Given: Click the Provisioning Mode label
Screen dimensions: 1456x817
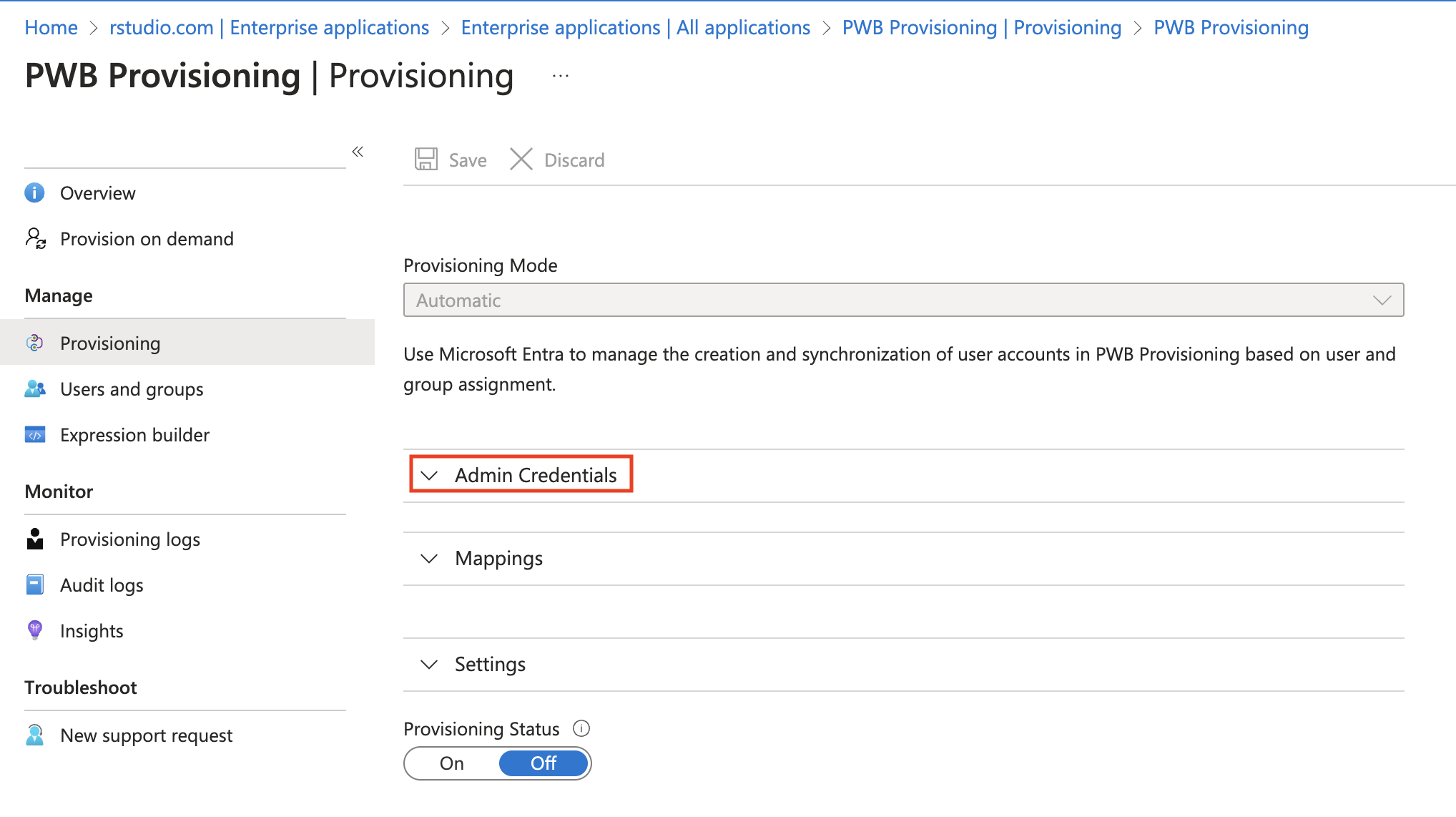Looking at the screenshot, I should (x=480, y=265).
